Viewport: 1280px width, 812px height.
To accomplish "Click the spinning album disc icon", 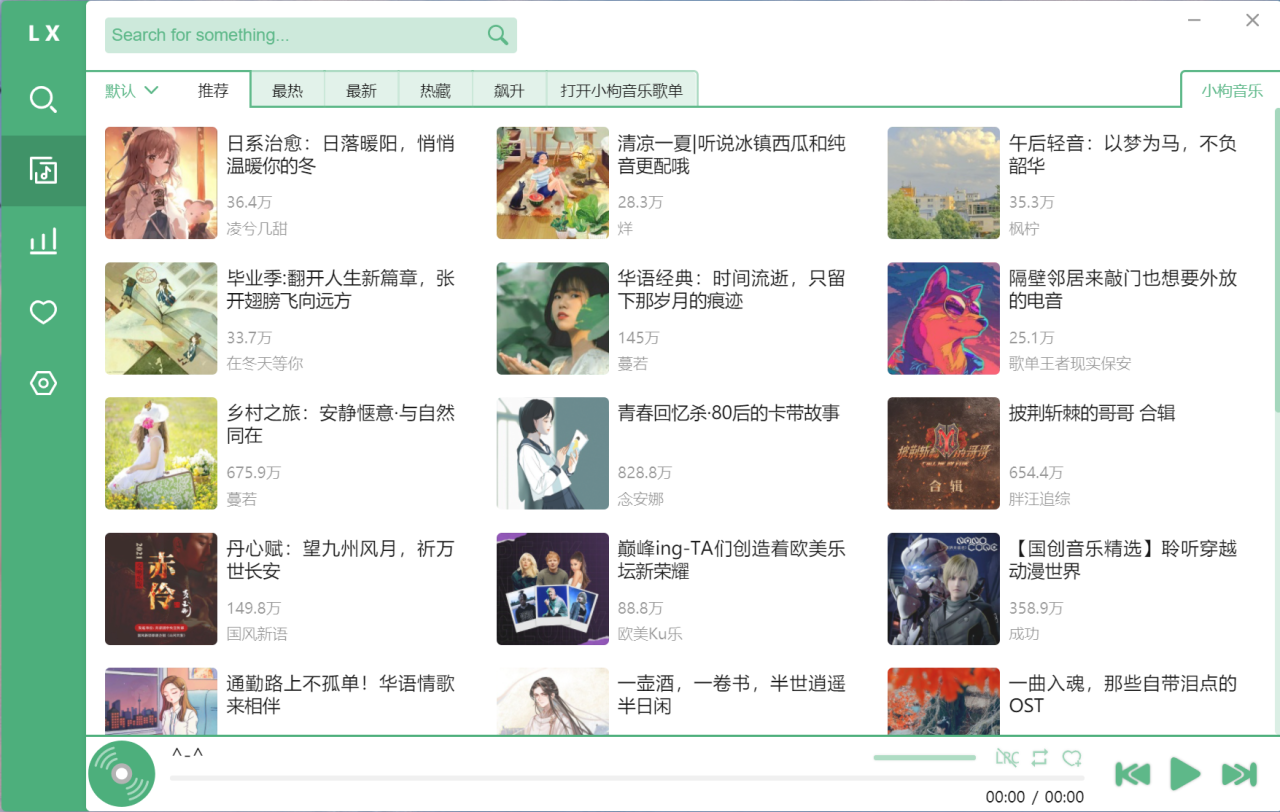I will [121, 773].
